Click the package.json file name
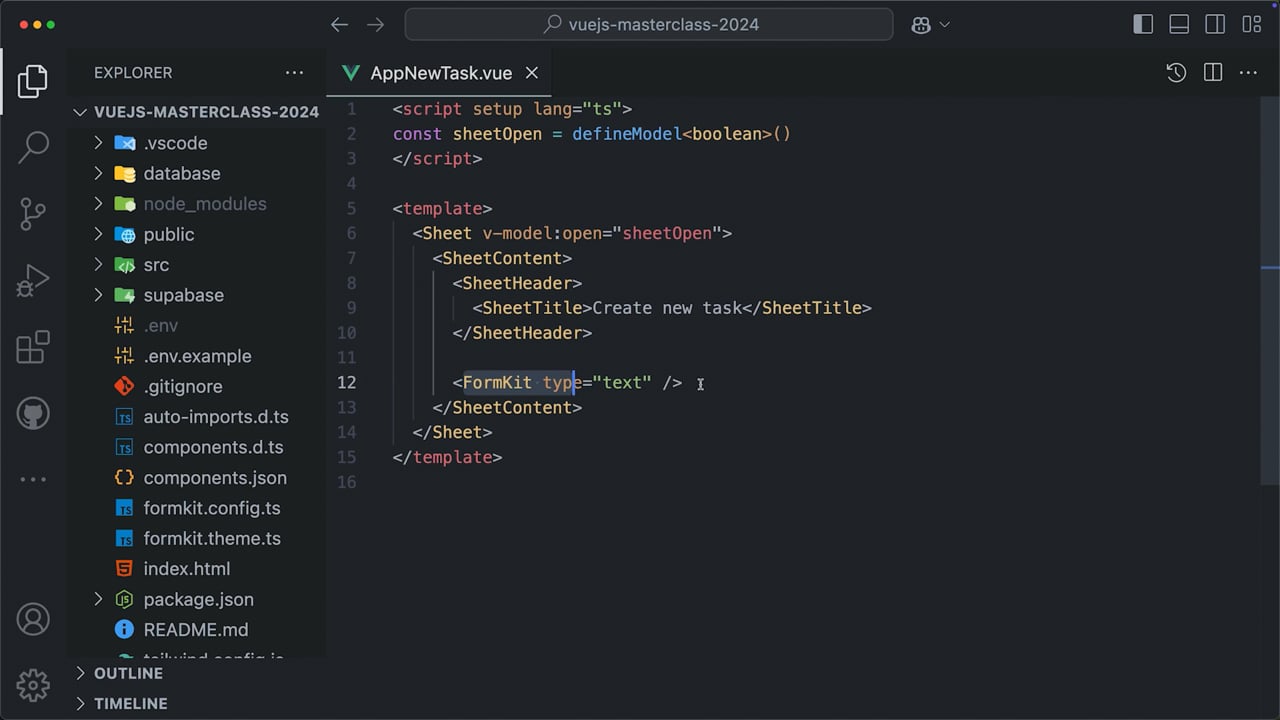The height and width of the screenshot is (720, 1280). point(198,599)
